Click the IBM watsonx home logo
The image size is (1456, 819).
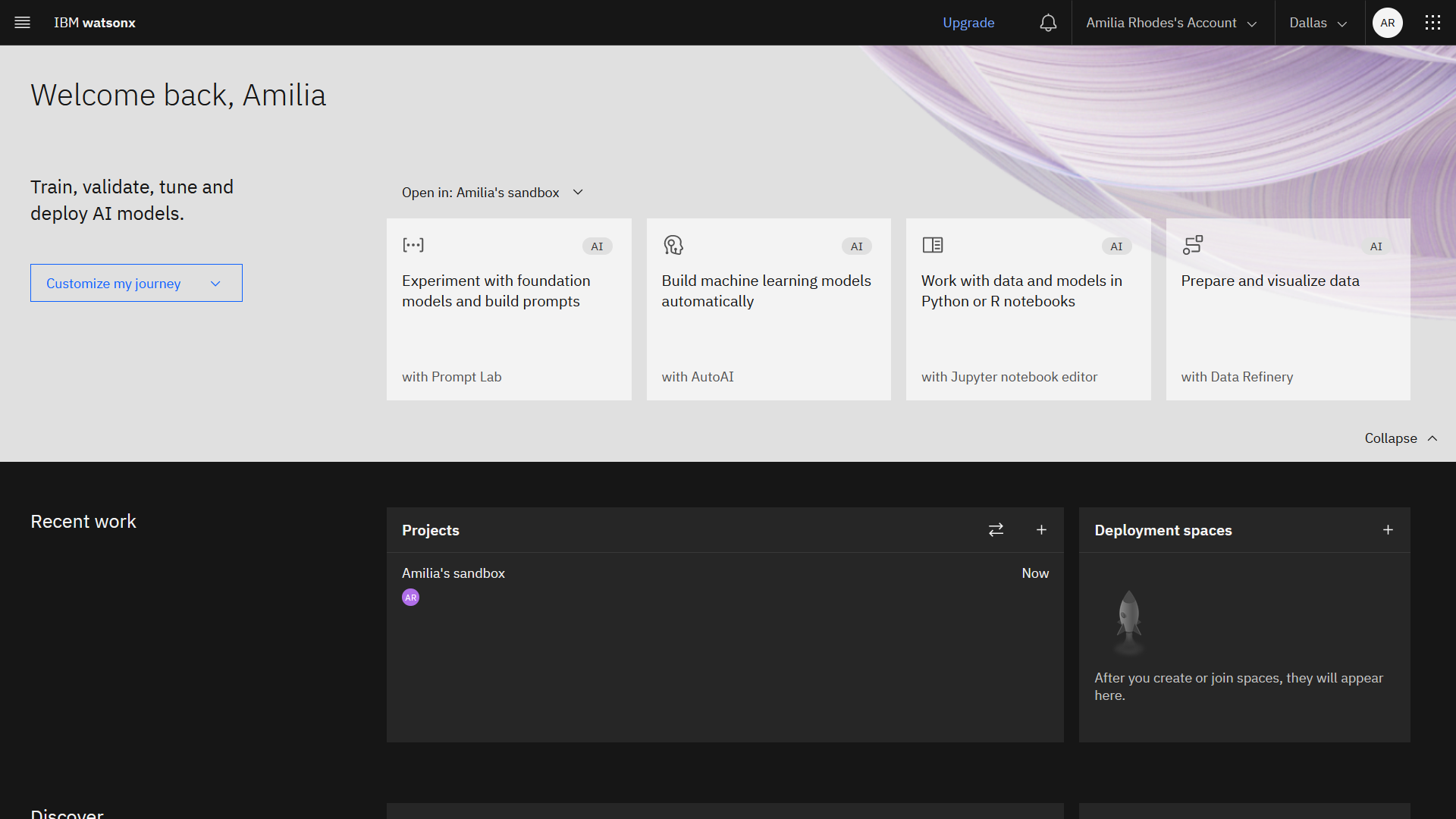[x=94, y=22]
